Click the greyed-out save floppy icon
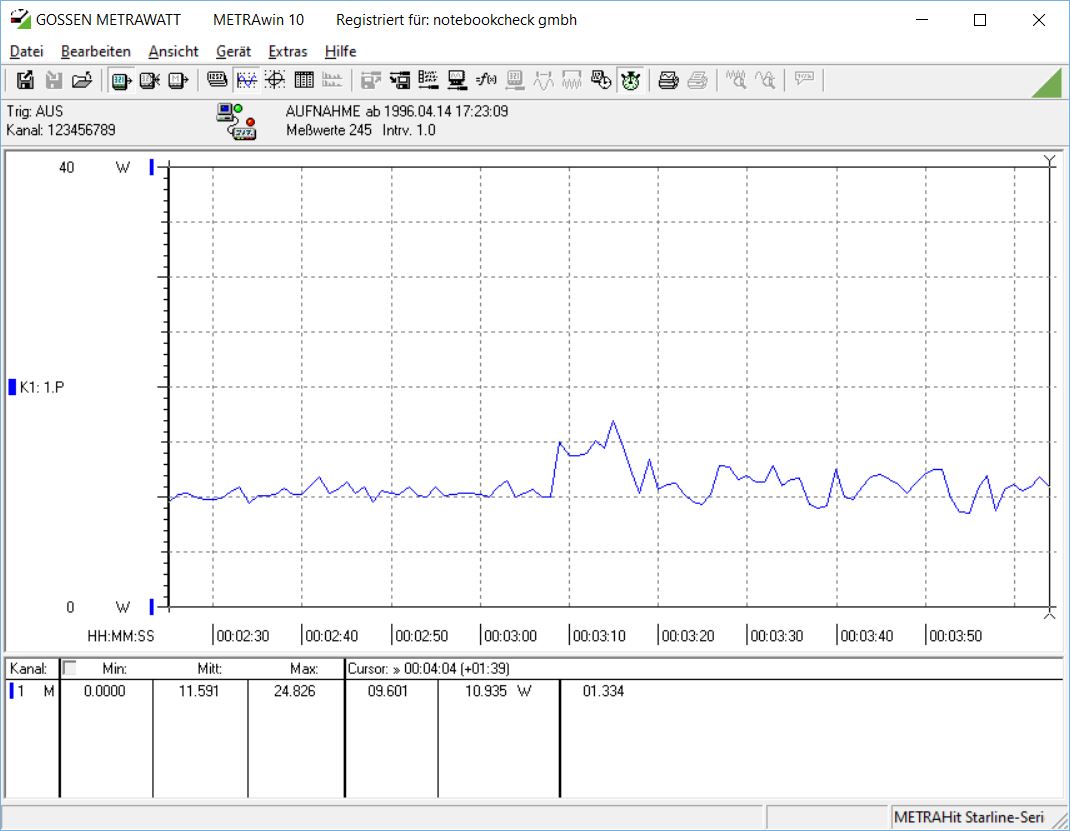The width and height of the screenshot is (1070, 831). point(54,81)
